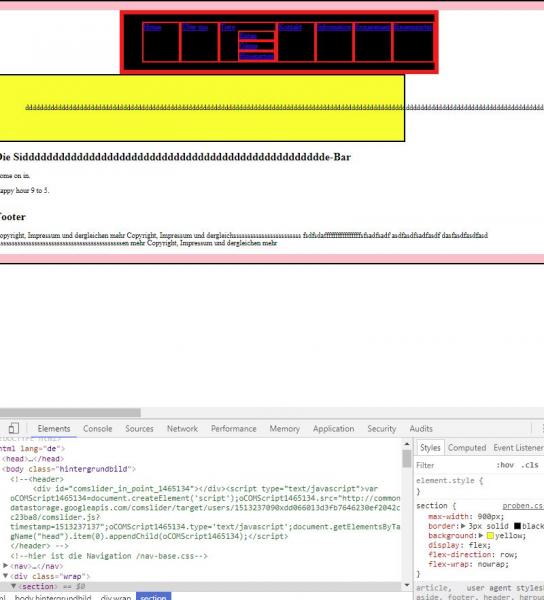Toggle the device toolbar icon in DevTools

tap(13, 428)
